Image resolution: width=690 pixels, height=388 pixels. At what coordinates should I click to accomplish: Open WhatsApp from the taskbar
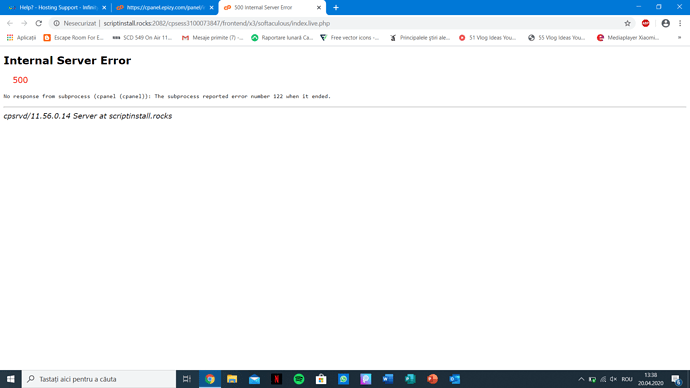coord(343,379)
